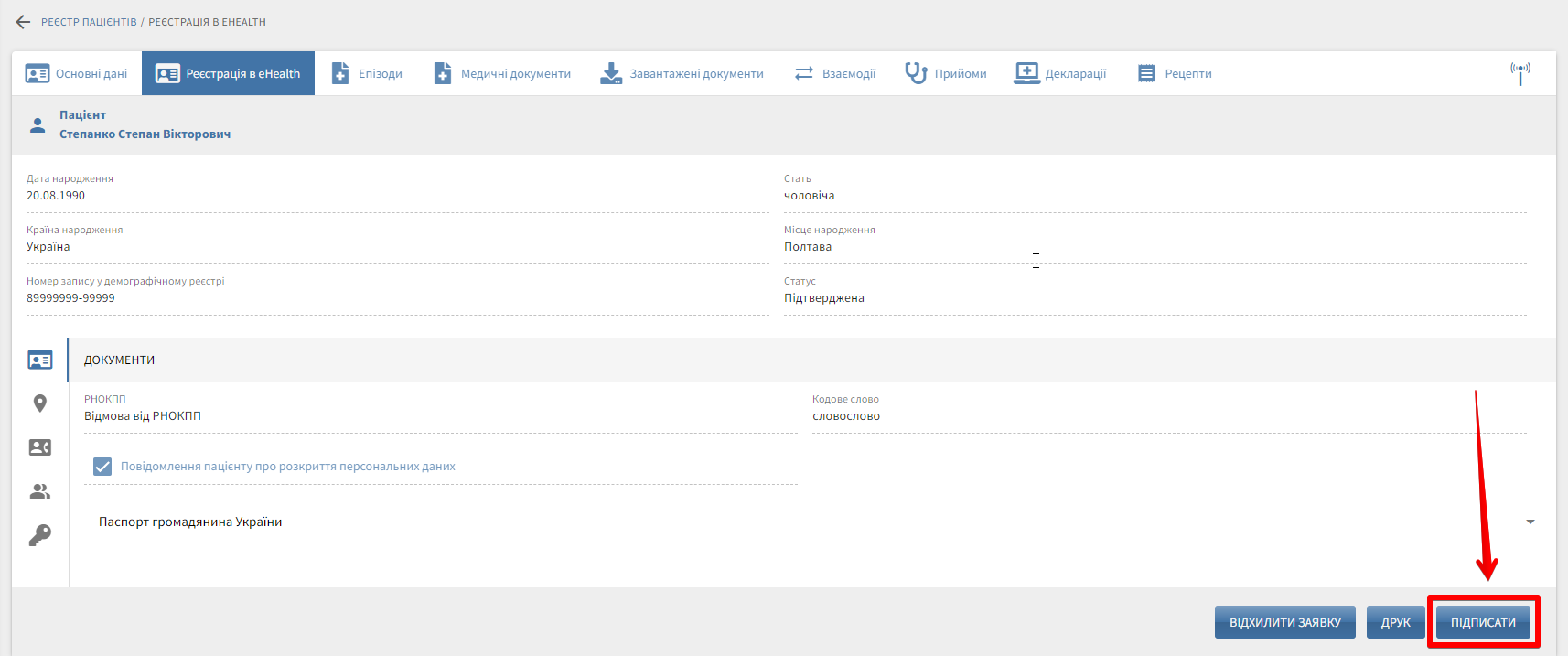Switch to the Основні дані tab
This screenshot has width=1568, height=656.
(x=77, y=73)
